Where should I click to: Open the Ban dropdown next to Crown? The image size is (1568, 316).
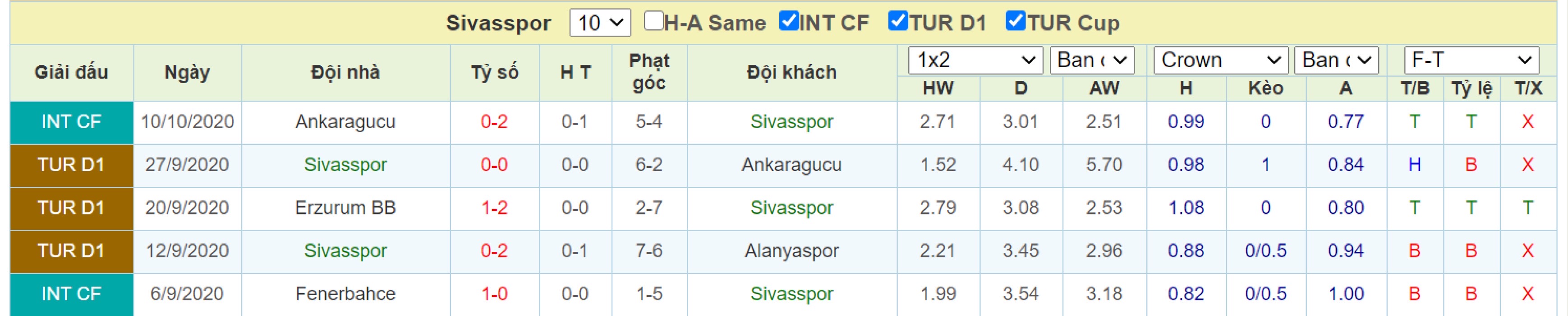coord(1337,60)
